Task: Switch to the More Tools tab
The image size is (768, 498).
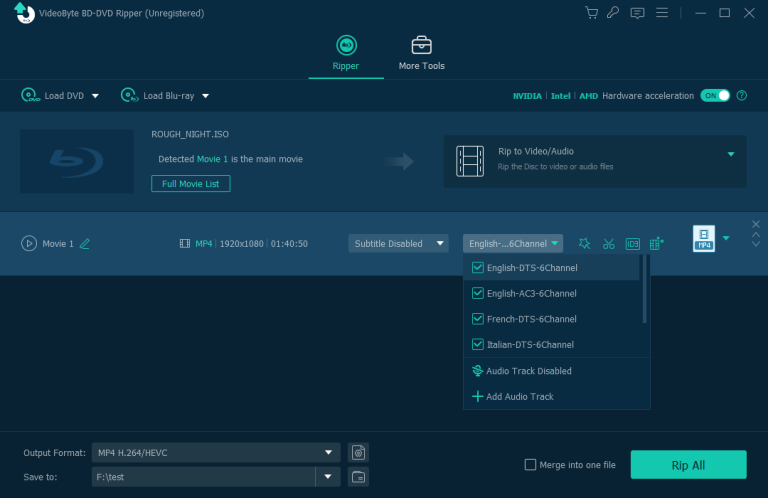Action: [x=421, y=53]
